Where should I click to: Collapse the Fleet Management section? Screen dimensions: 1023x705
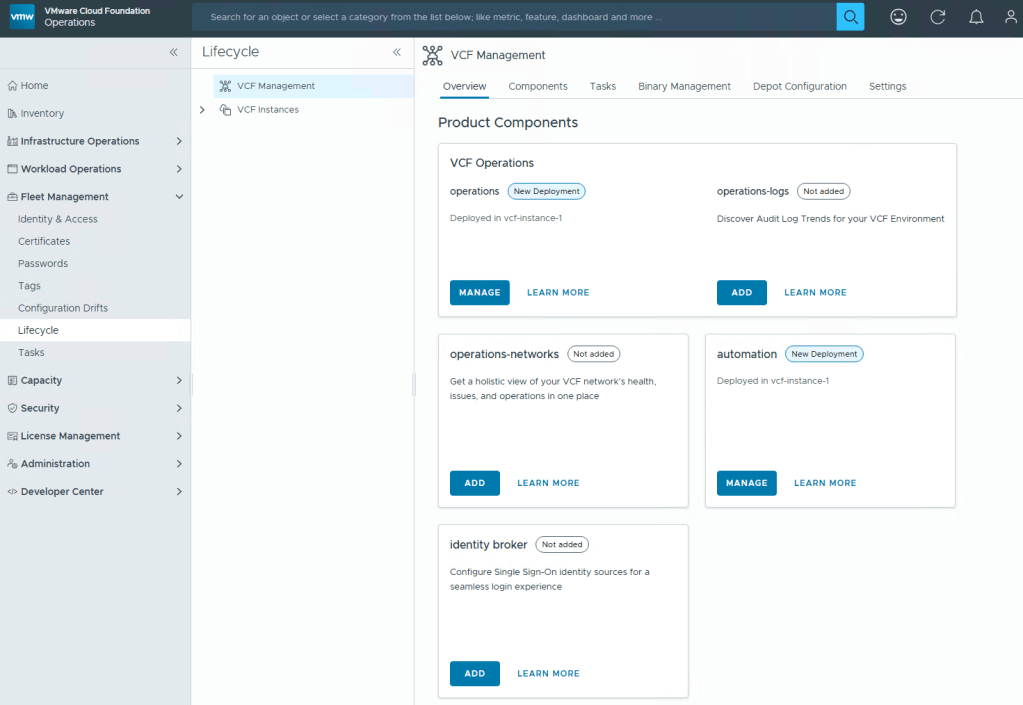(179, 197)
